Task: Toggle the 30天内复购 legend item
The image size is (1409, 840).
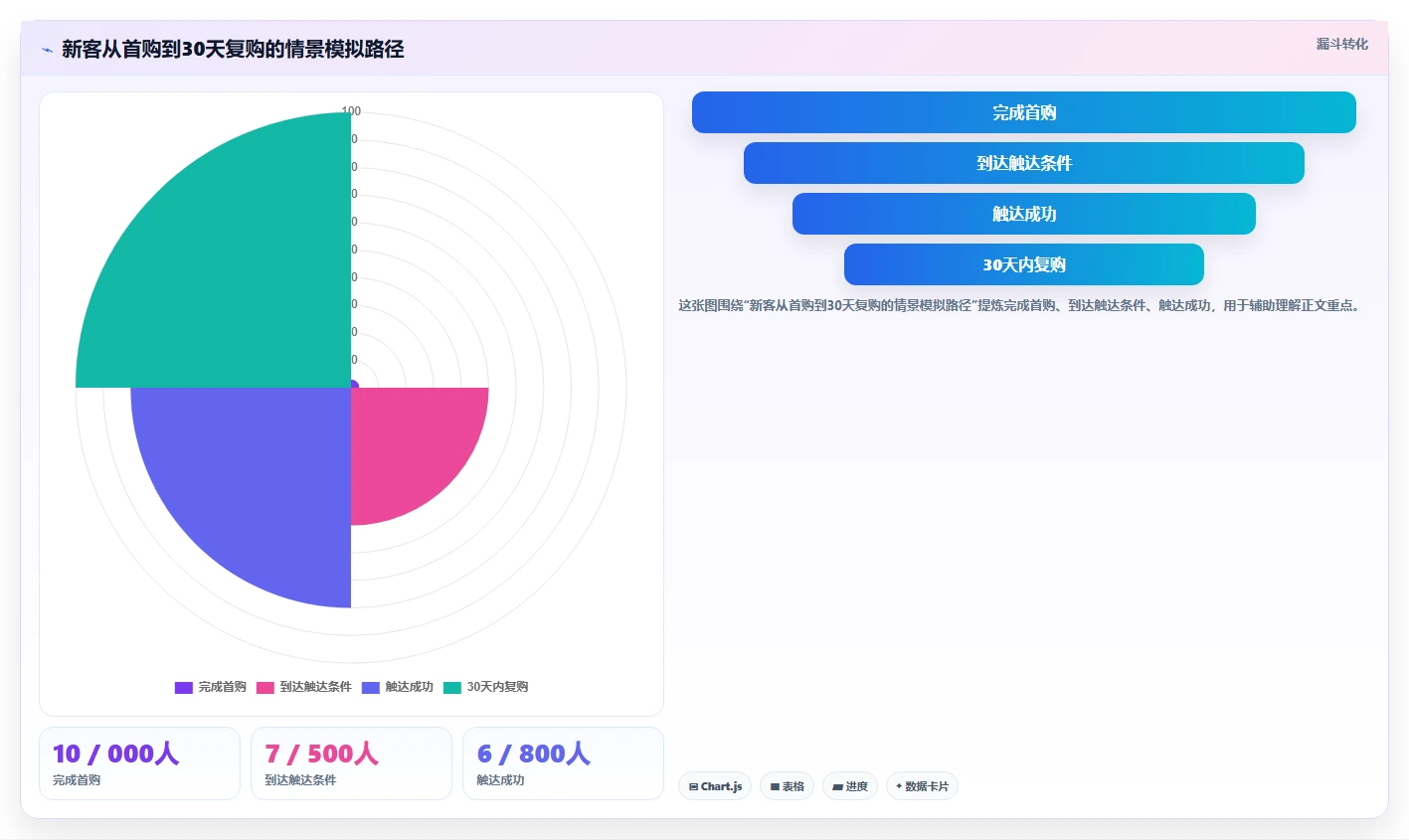Action: click(485, 687)
